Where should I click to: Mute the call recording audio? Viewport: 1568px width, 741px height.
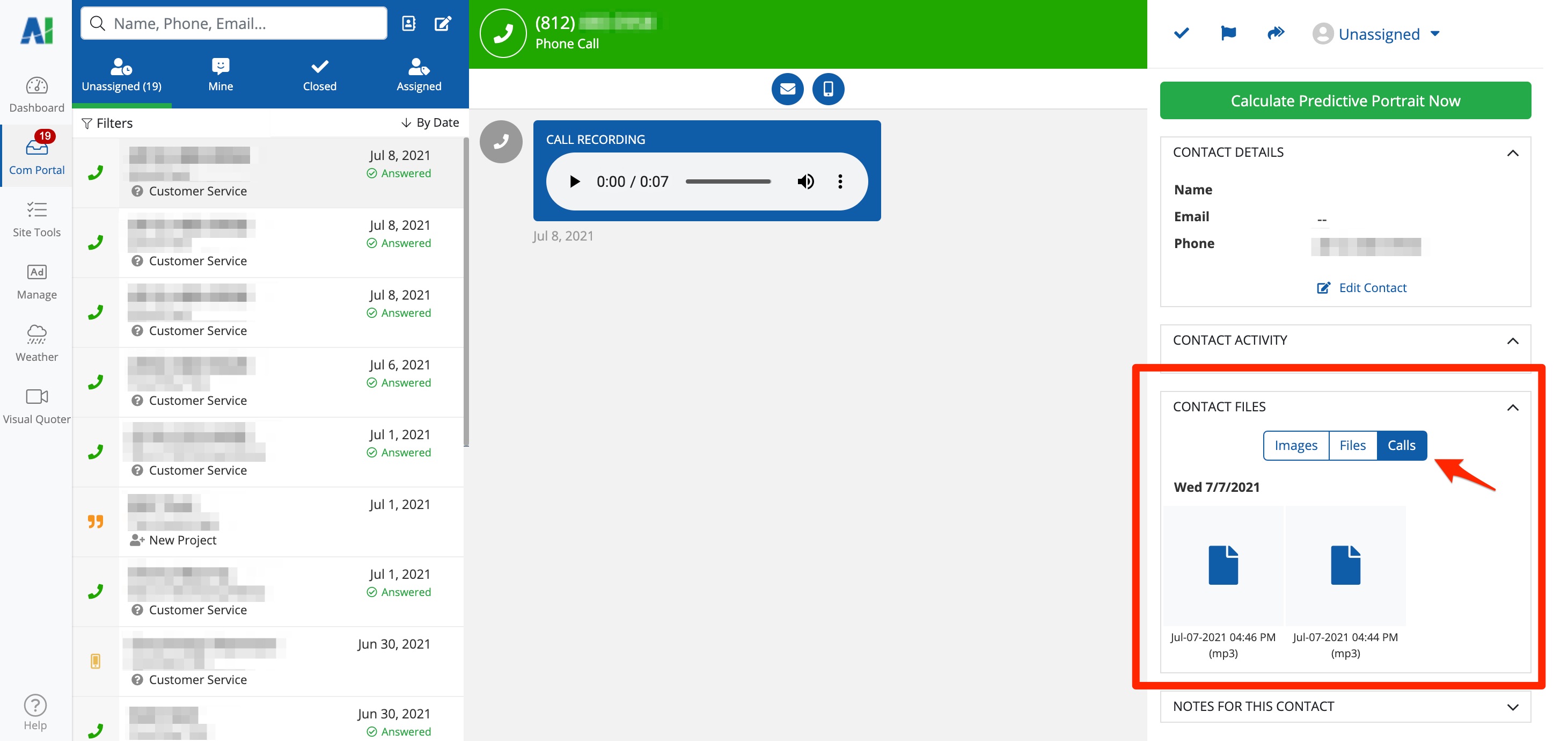pos(805,181)
